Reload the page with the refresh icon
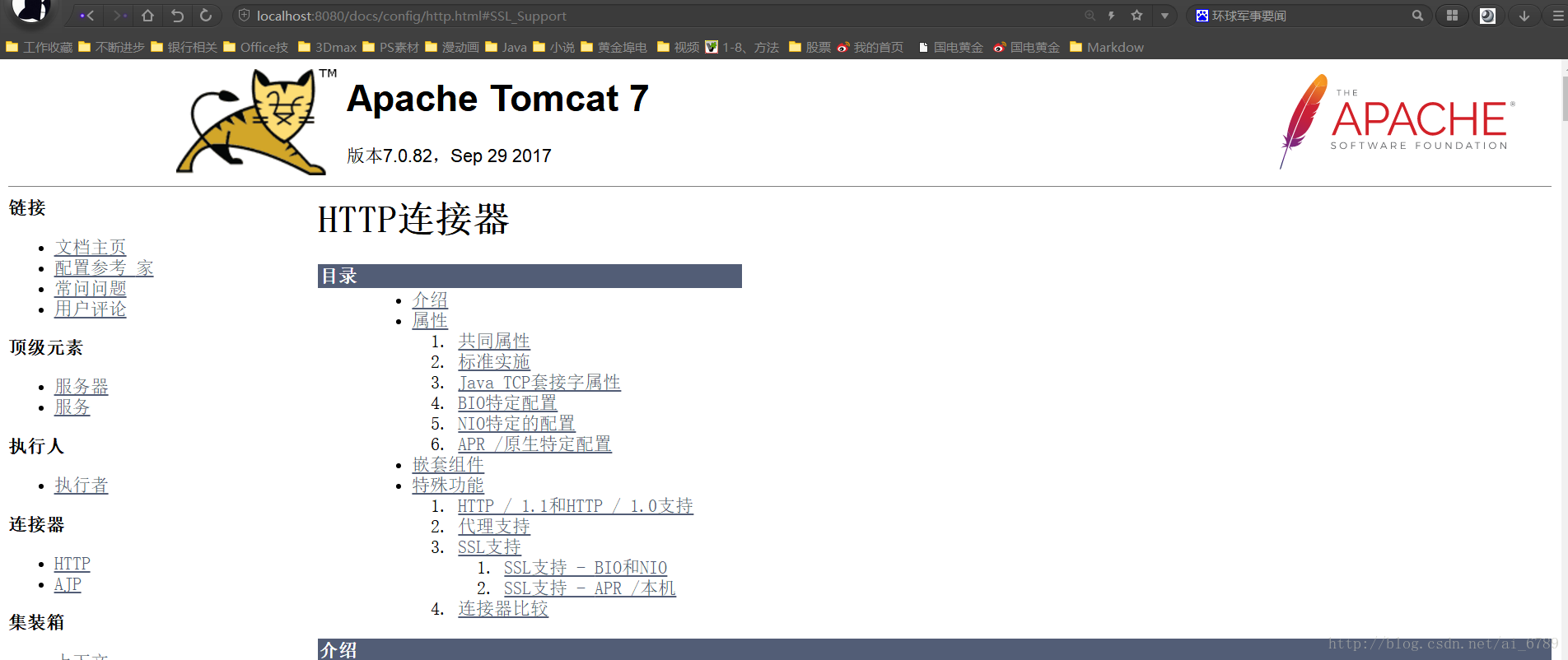 click(206, 16)
